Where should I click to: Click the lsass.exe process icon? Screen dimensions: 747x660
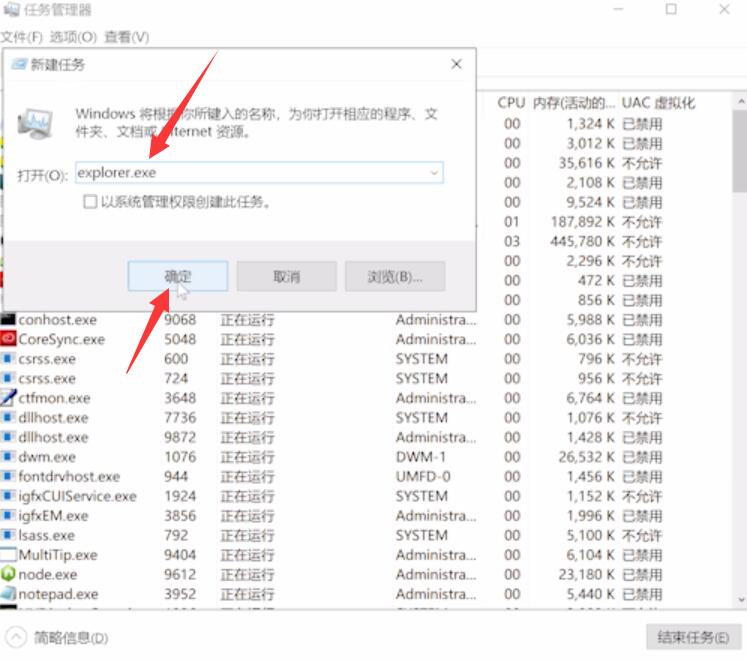8,535
